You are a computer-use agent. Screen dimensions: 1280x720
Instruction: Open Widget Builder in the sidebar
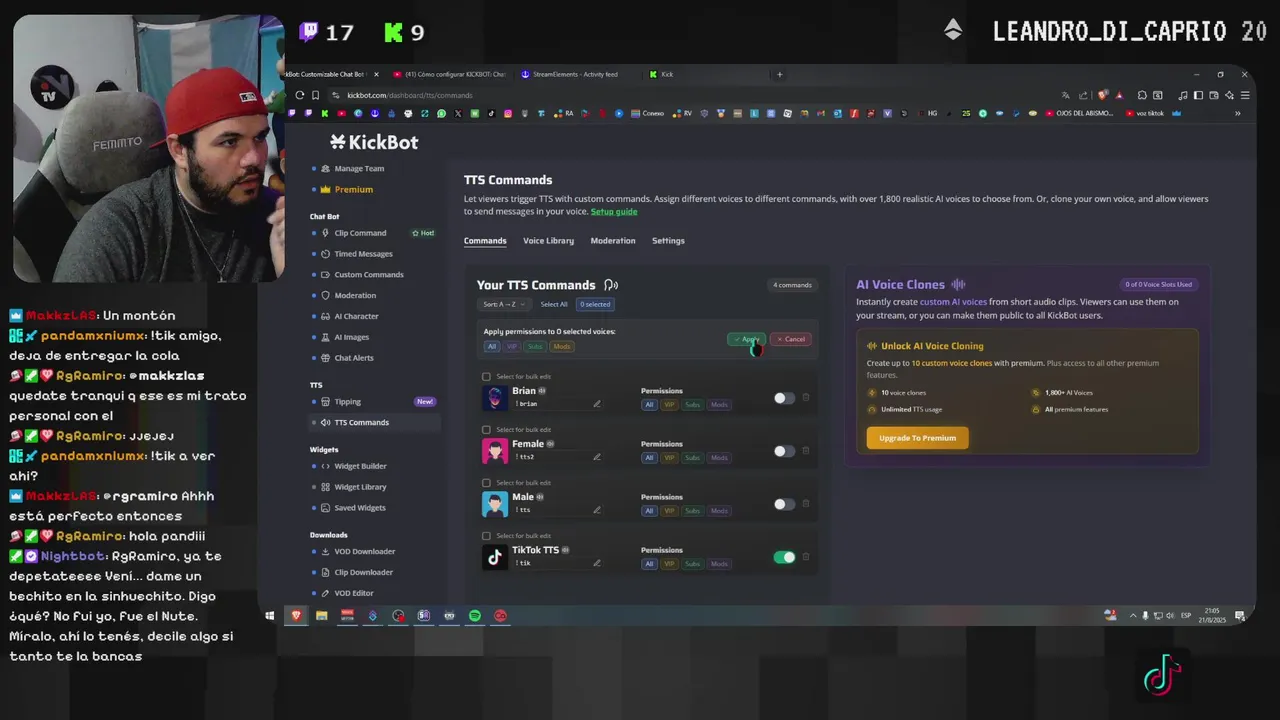click(x=360, y=466)
